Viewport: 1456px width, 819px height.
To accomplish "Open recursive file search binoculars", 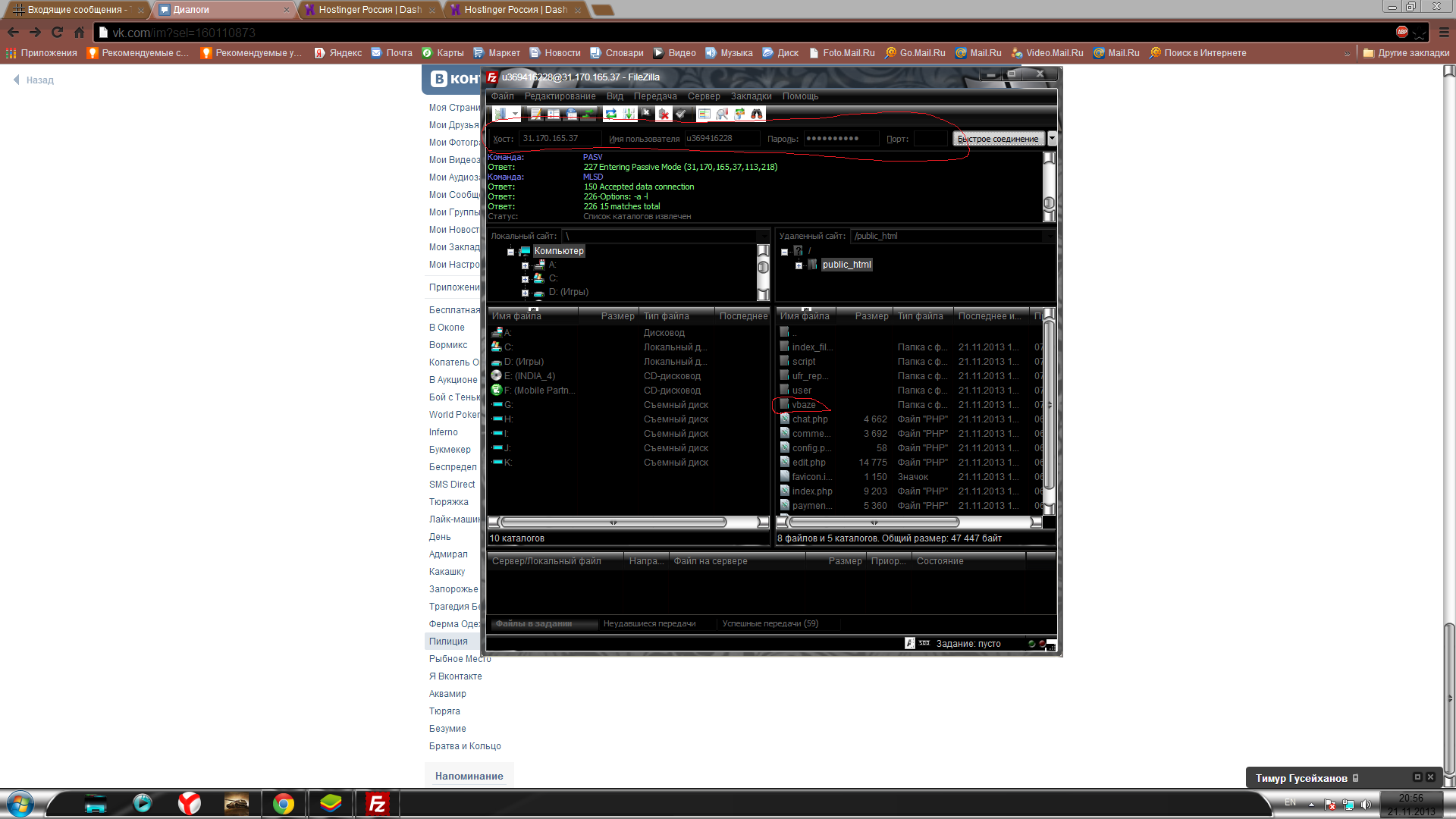I will (x=757, y=114).
